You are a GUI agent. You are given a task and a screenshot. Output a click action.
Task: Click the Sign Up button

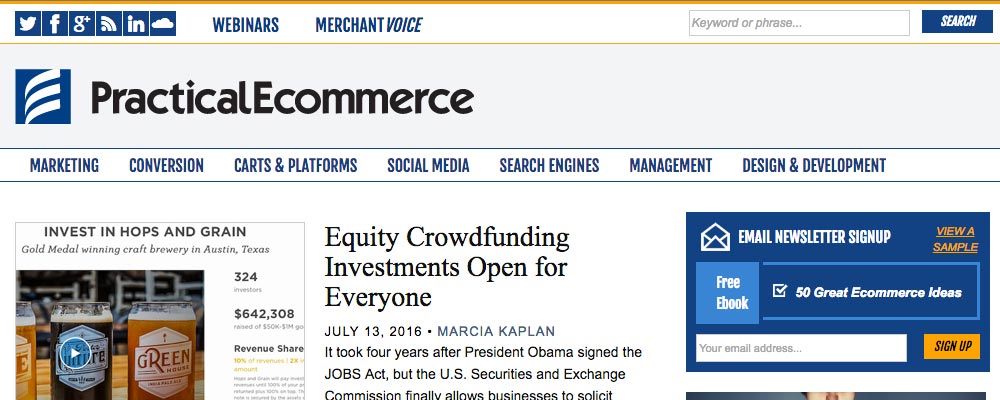[x=951, y=347]
